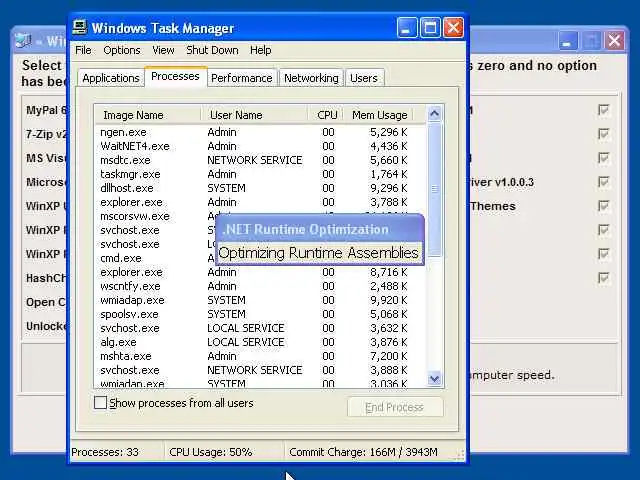
Task: Open the Shut Down menu
Action: click(212, 50)
